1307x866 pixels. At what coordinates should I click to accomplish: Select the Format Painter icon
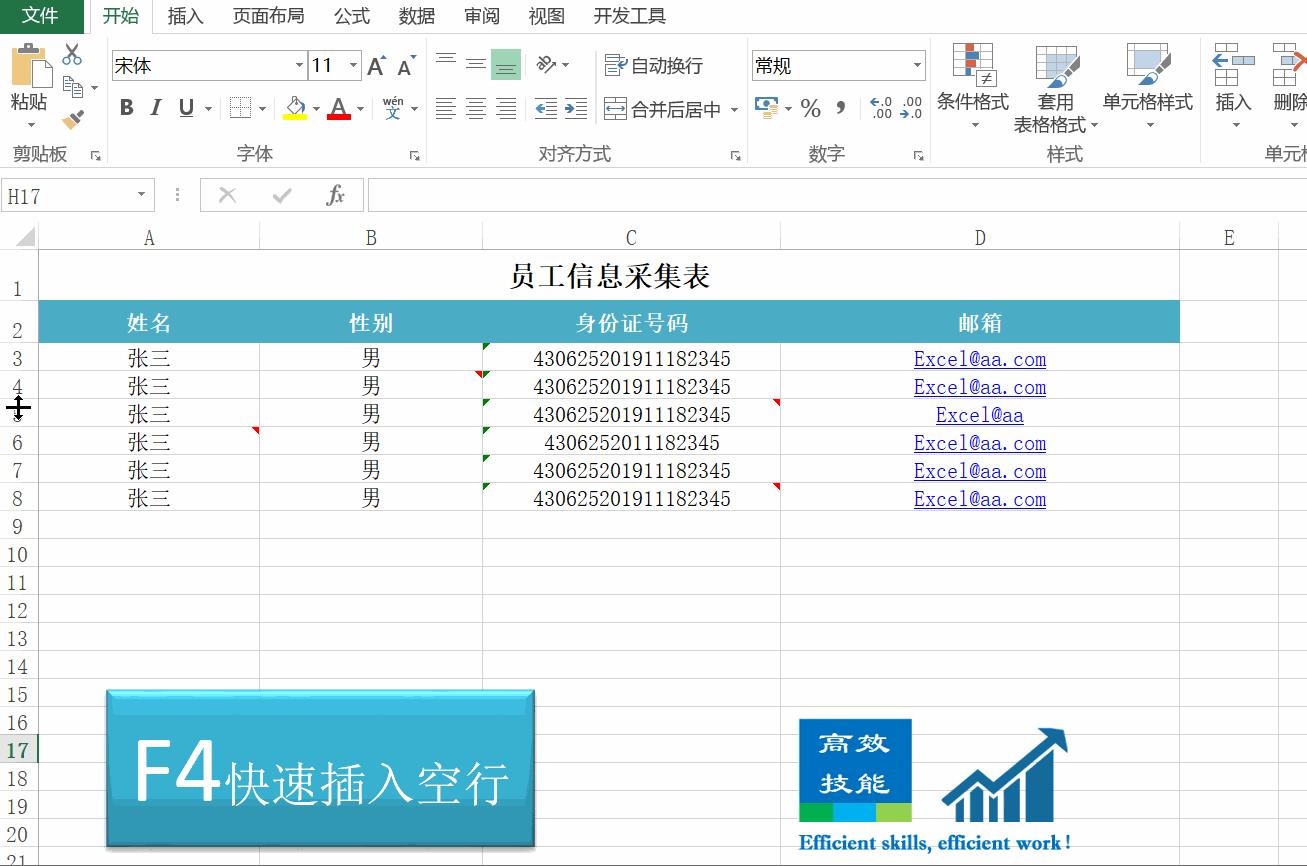click(73, 120)
